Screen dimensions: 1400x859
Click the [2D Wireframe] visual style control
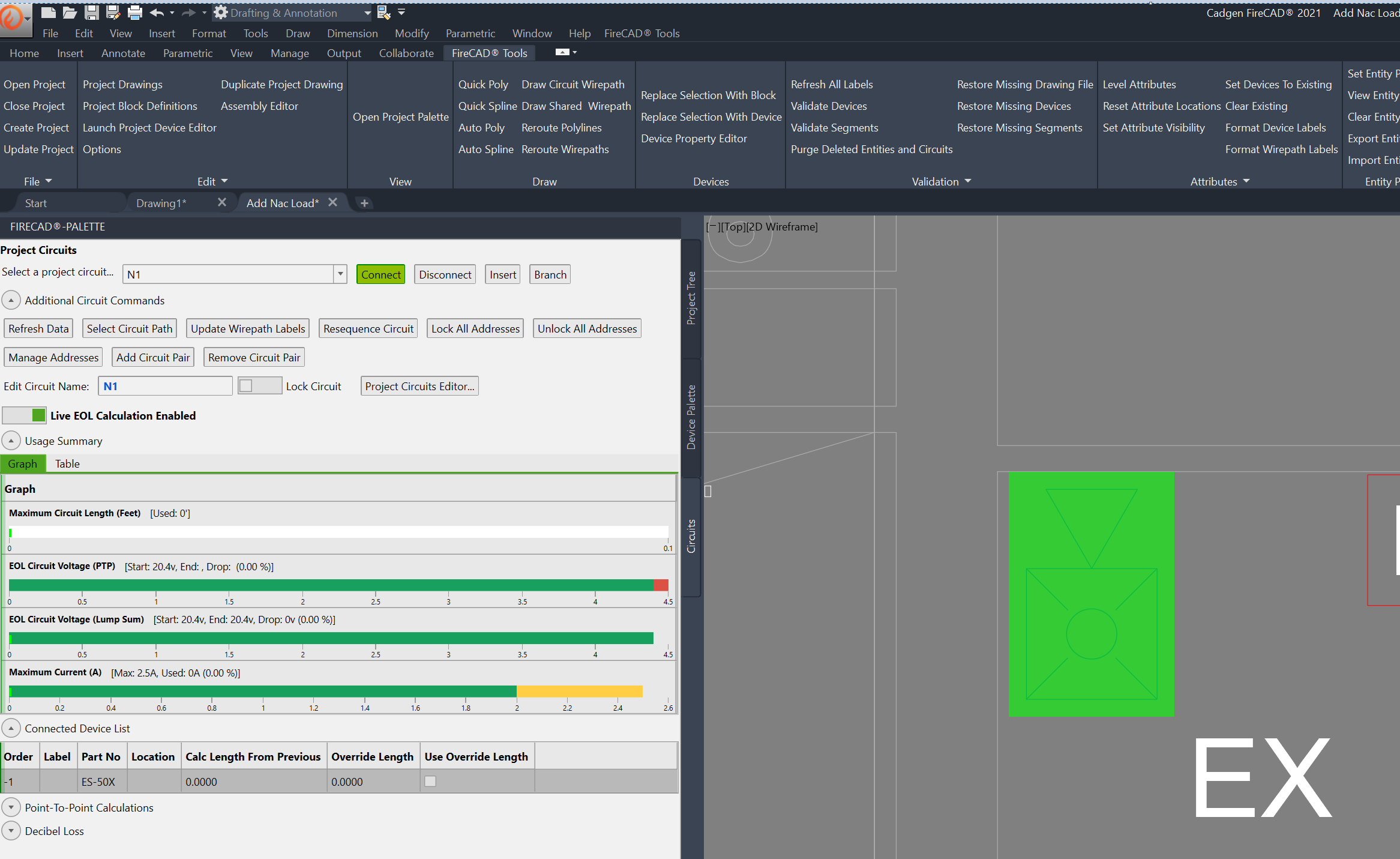point(782,226)
